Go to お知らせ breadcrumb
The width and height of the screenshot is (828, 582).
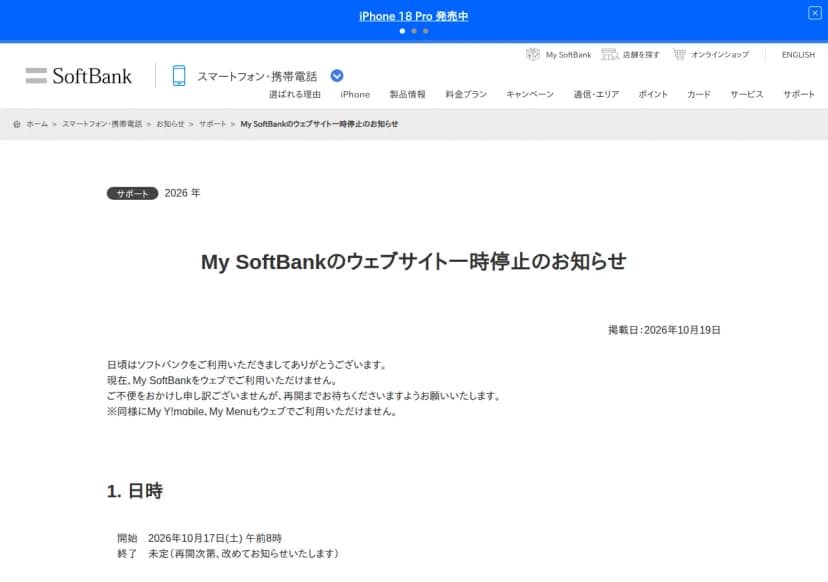(x=170, y=124)
